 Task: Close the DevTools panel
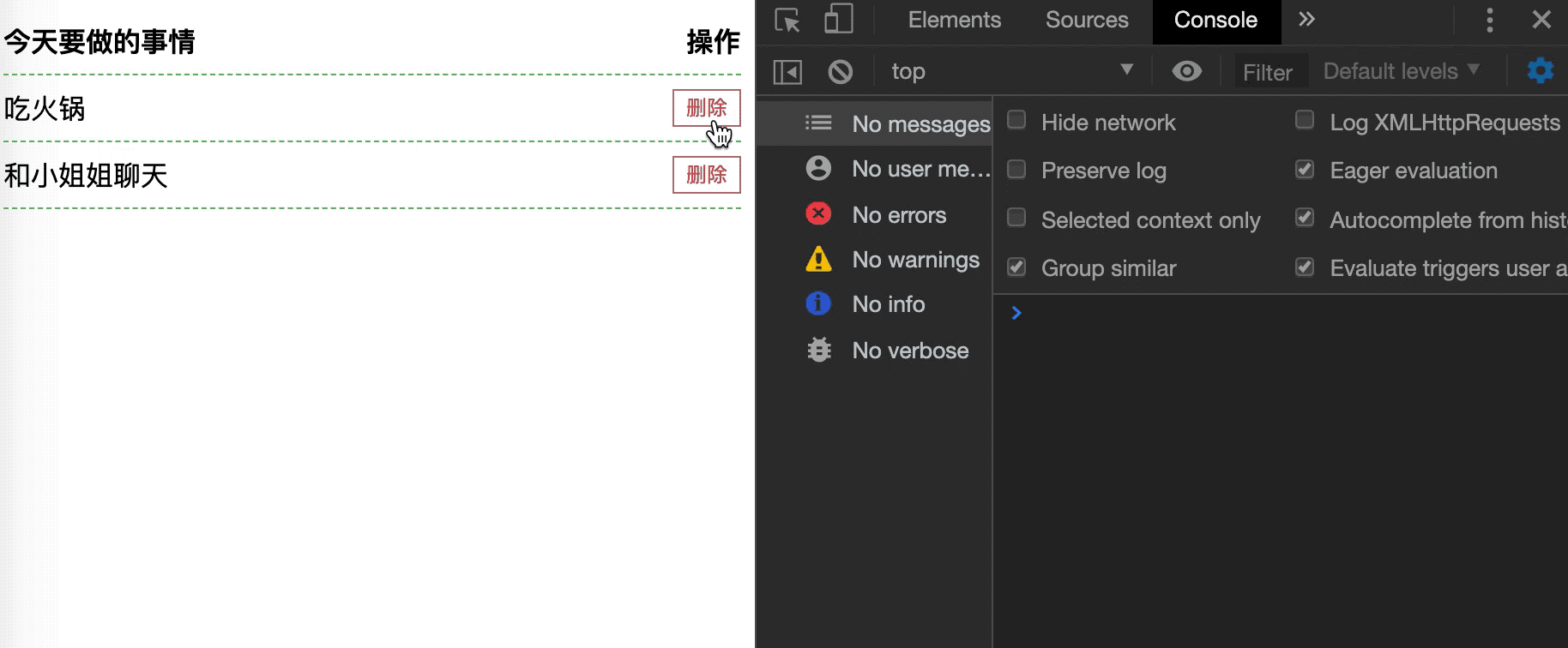click(1541, 19)
